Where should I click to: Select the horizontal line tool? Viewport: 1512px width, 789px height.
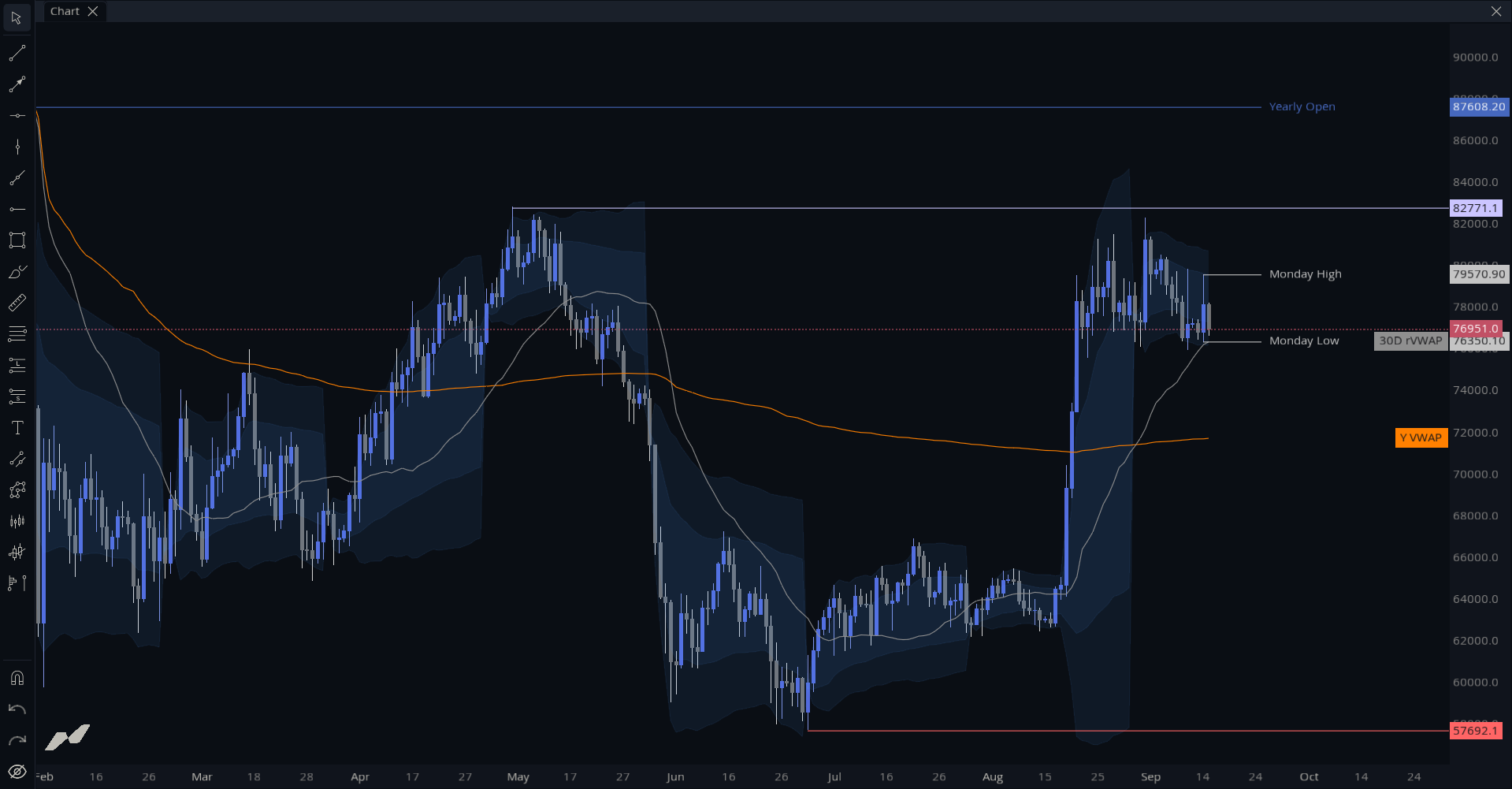point(17,116)
